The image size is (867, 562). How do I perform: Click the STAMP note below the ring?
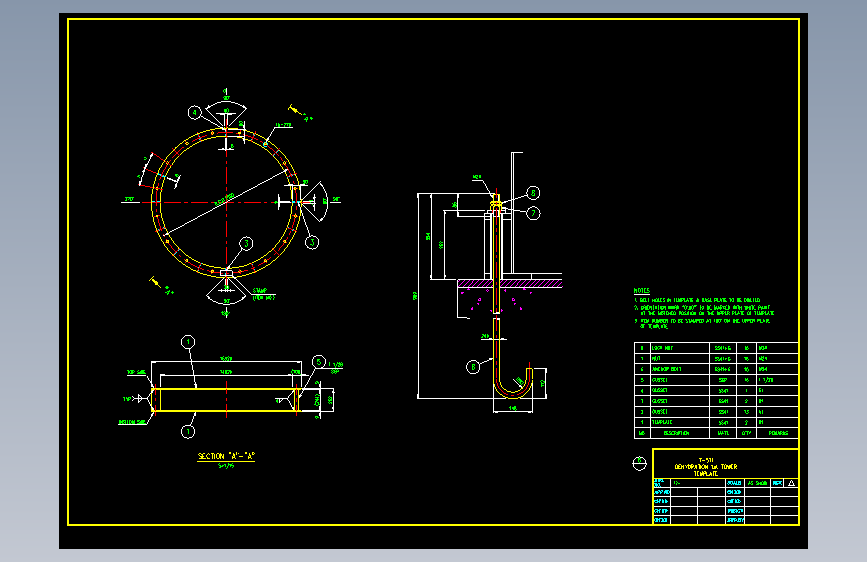pyautogui.click(x=264, y=294)
